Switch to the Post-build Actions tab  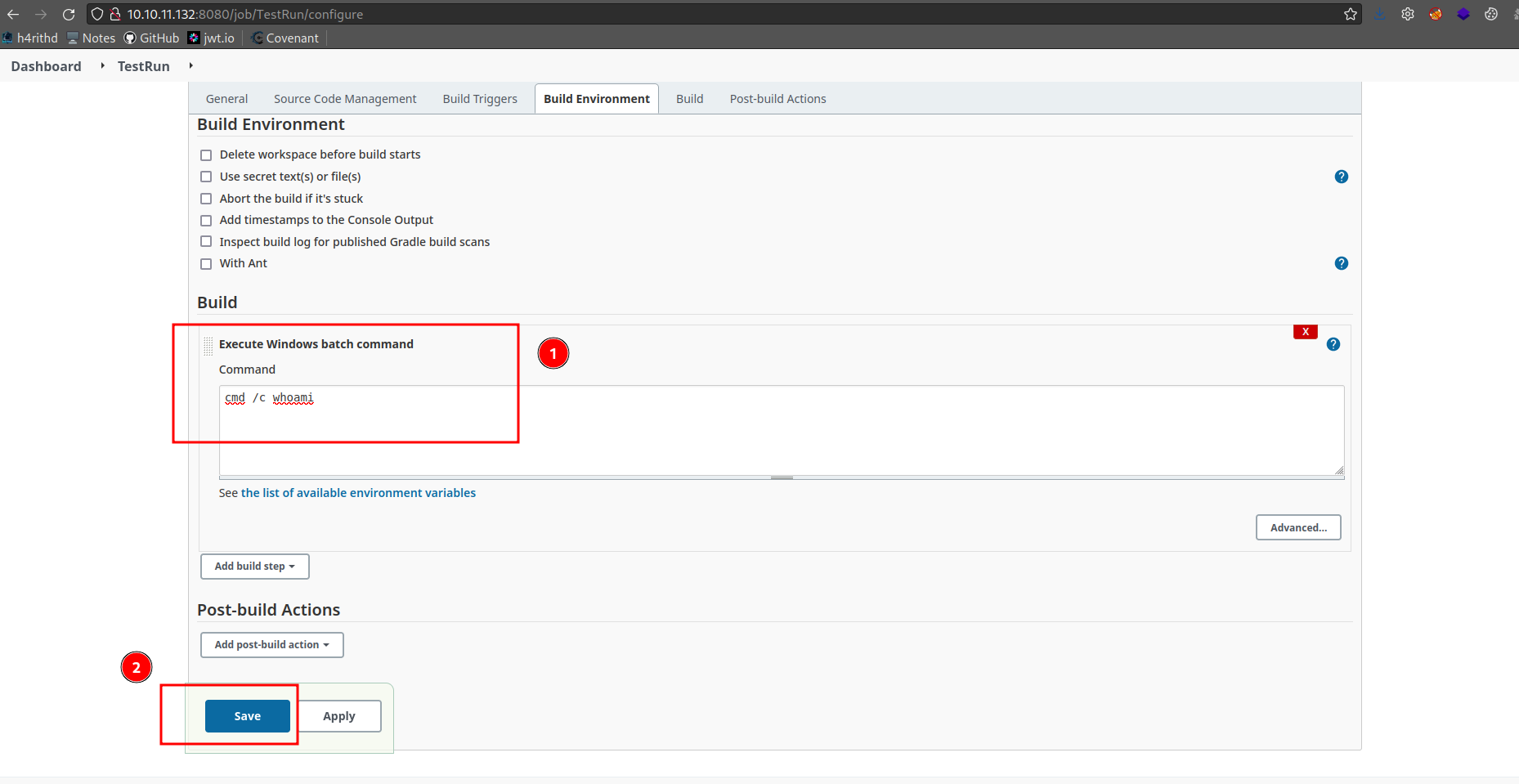(x=778, y=99)
